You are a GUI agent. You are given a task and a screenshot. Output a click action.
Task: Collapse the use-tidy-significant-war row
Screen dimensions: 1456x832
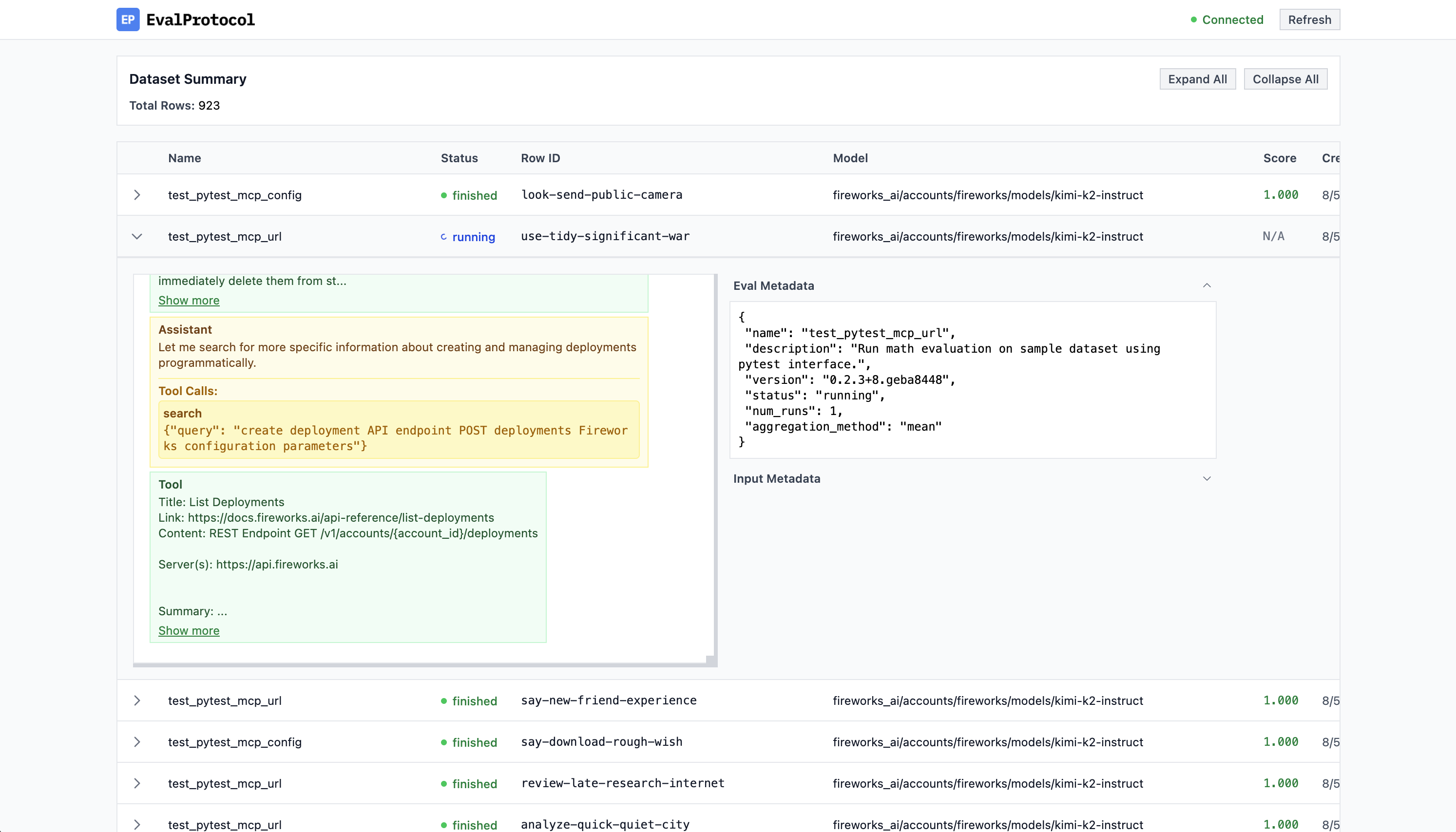coord(137,236)
